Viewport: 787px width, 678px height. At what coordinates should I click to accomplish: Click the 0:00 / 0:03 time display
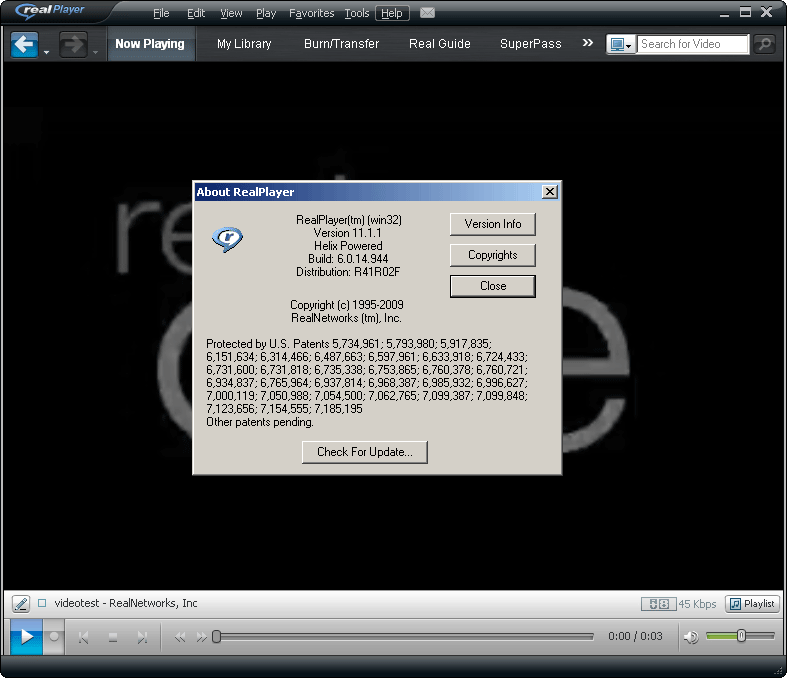point(635,636)
